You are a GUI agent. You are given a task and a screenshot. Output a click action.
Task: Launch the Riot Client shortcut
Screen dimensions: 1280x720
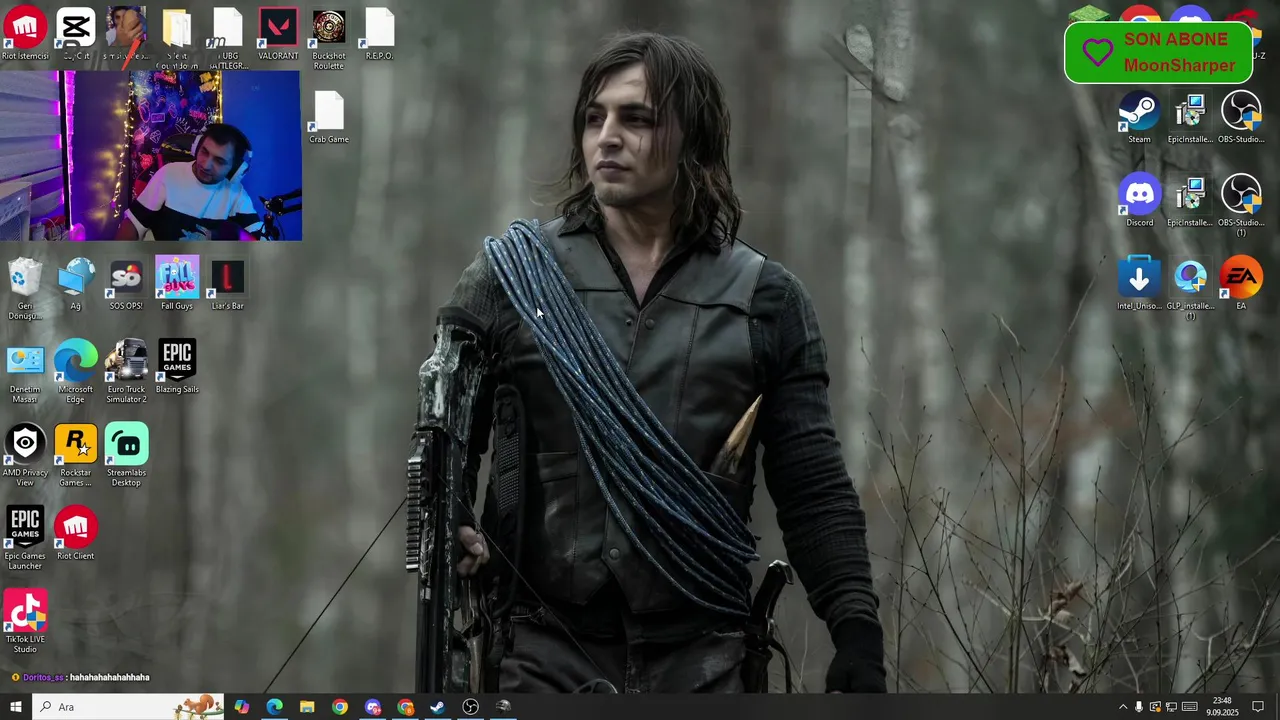(x=76, y=534)
